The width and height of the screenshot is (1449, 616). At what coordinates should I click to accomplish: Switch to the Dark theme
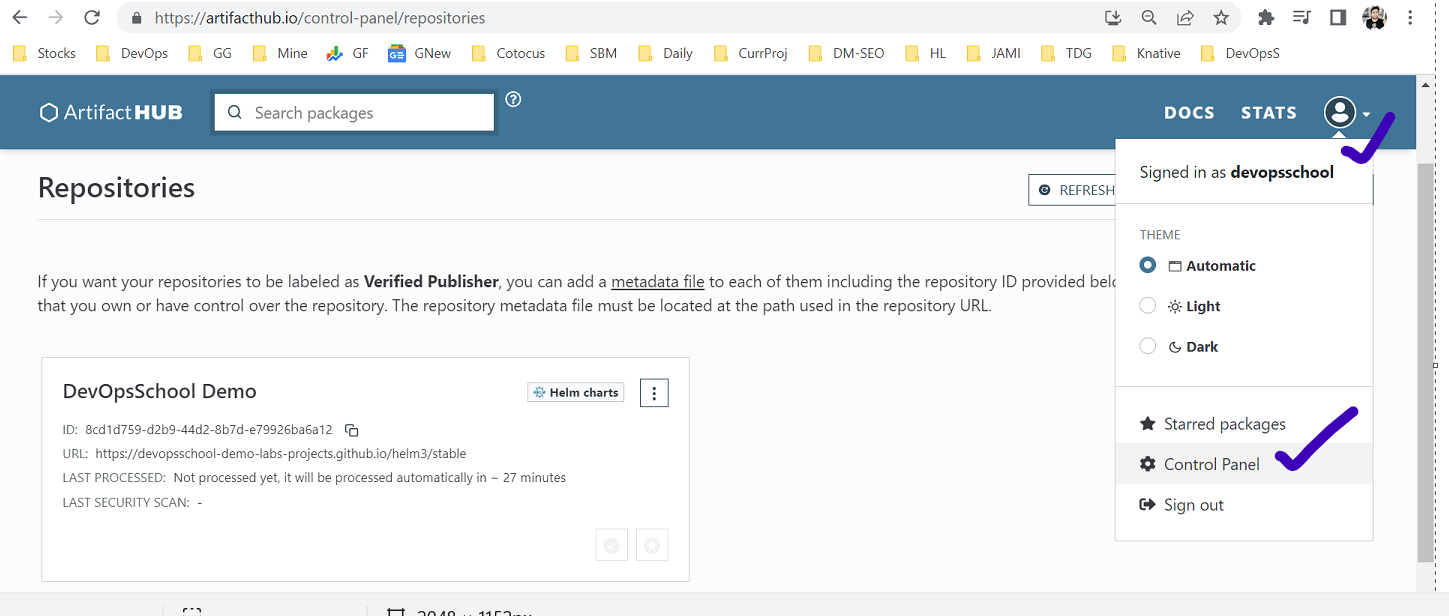pyautogui.click(x=1148, y=347)
